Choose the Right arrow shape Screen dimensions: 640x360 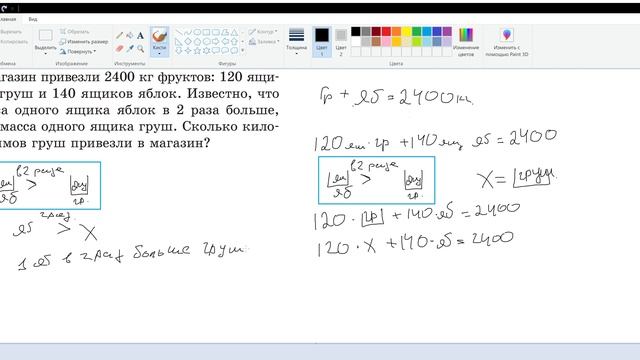[x=216, y=42]
